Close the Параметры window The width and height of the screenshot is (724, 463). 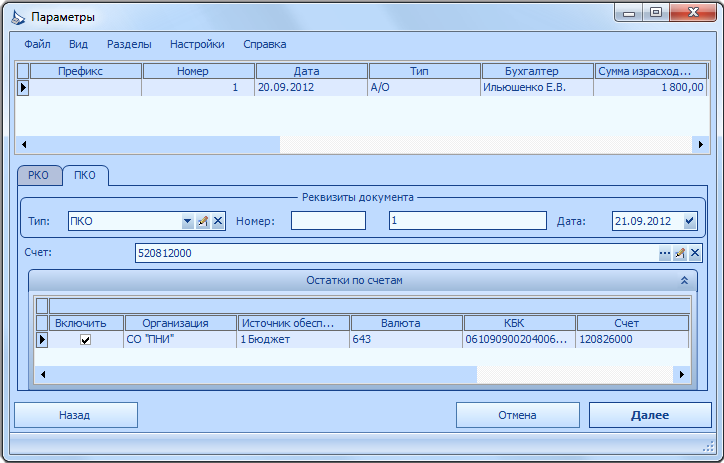(693, 13)
